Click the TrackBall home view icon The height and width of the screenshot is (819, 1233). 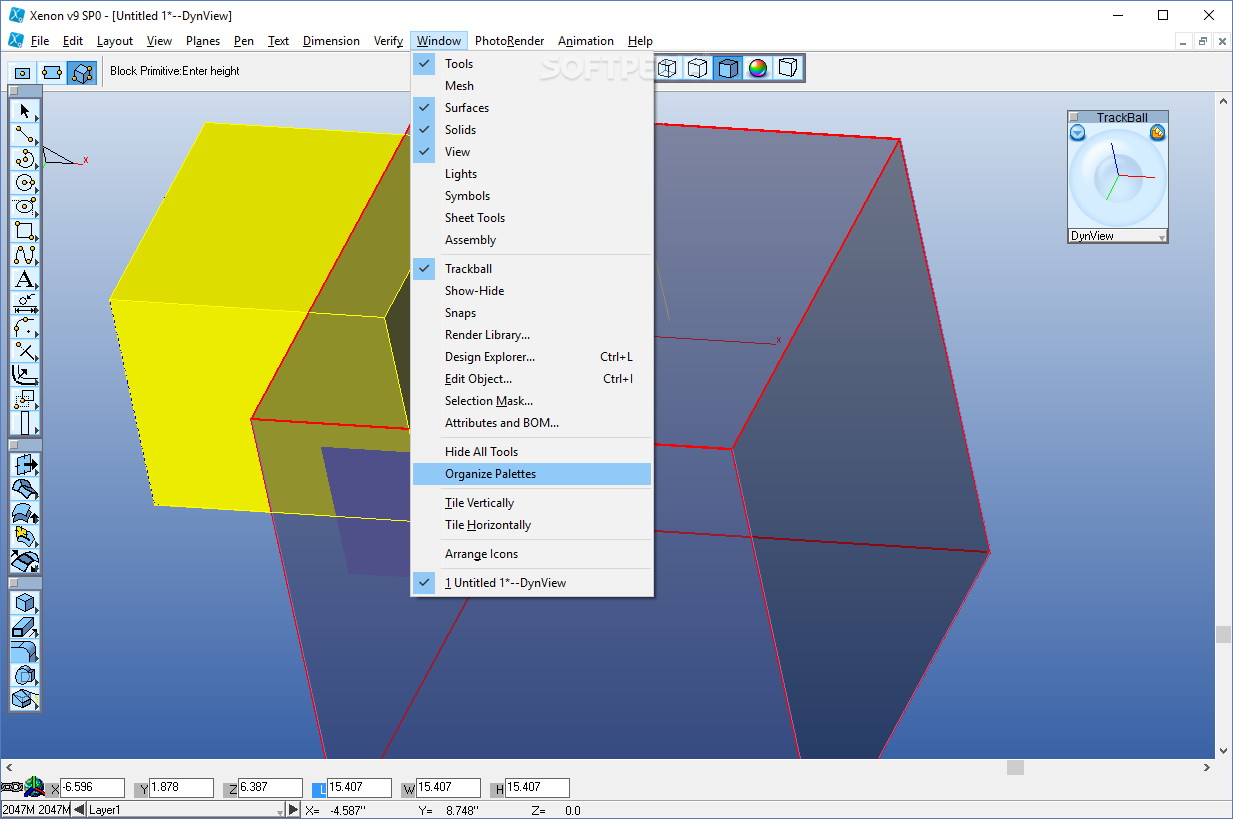click(x=1158, y=133)
